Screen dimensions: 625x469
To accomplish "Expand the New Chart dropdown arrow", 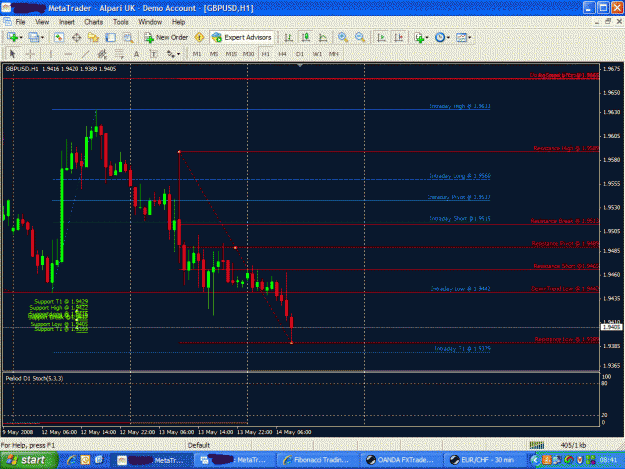I will click(21, 38).
